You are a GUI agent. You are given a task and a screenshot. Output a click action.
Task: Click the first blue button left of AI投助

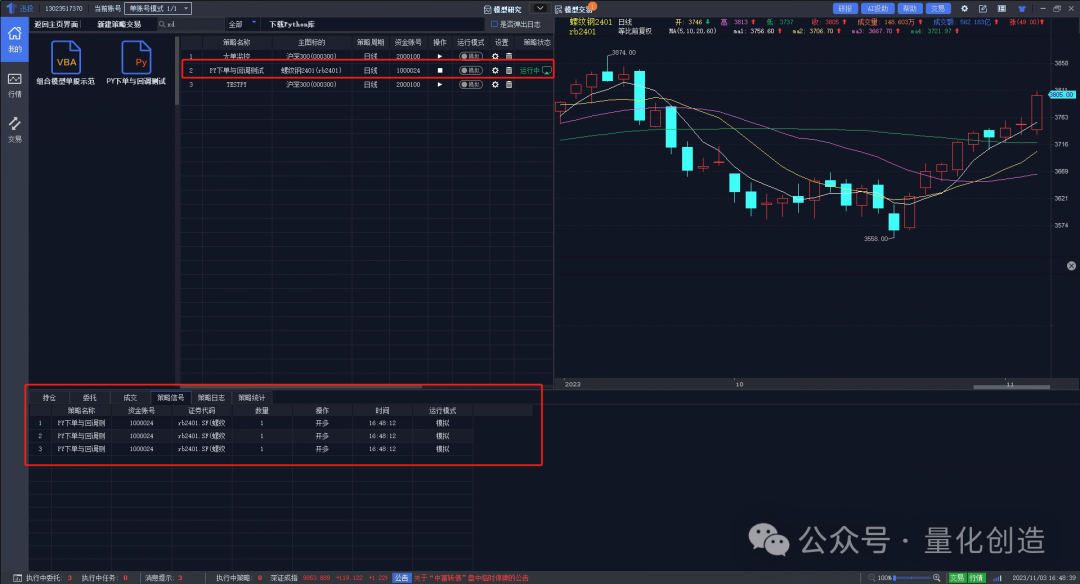point(845,8)
